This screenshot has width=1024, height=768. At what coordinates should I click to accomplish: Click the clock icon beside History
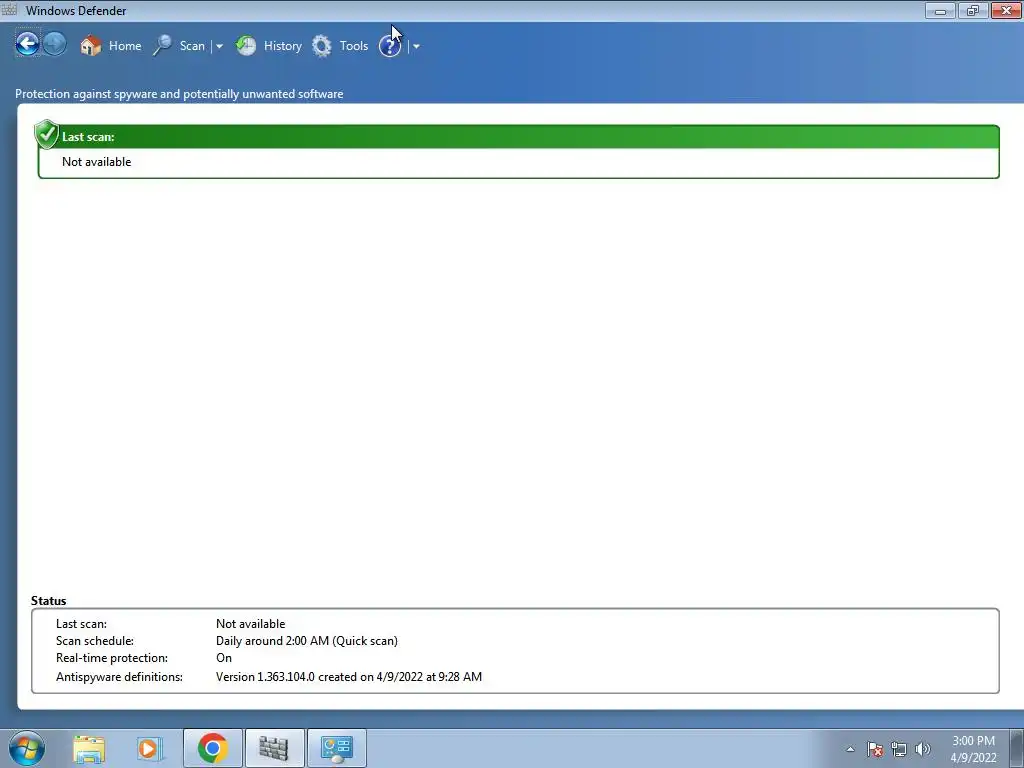(246, 46)
